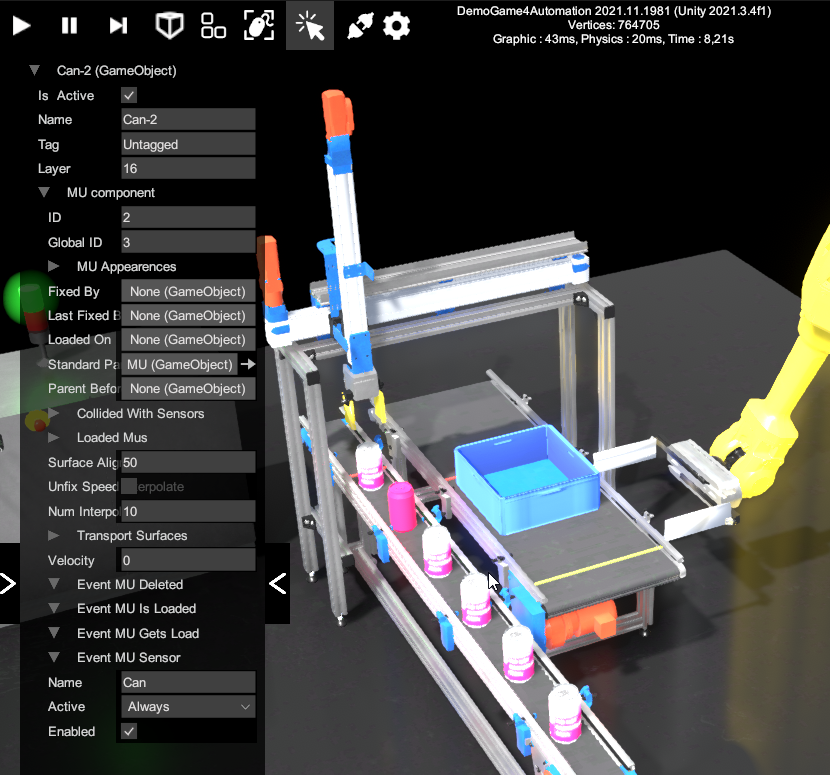Viewport: 830px width, 775px height.
Task: Pause the running simulation
Action: tap(69, 26)
